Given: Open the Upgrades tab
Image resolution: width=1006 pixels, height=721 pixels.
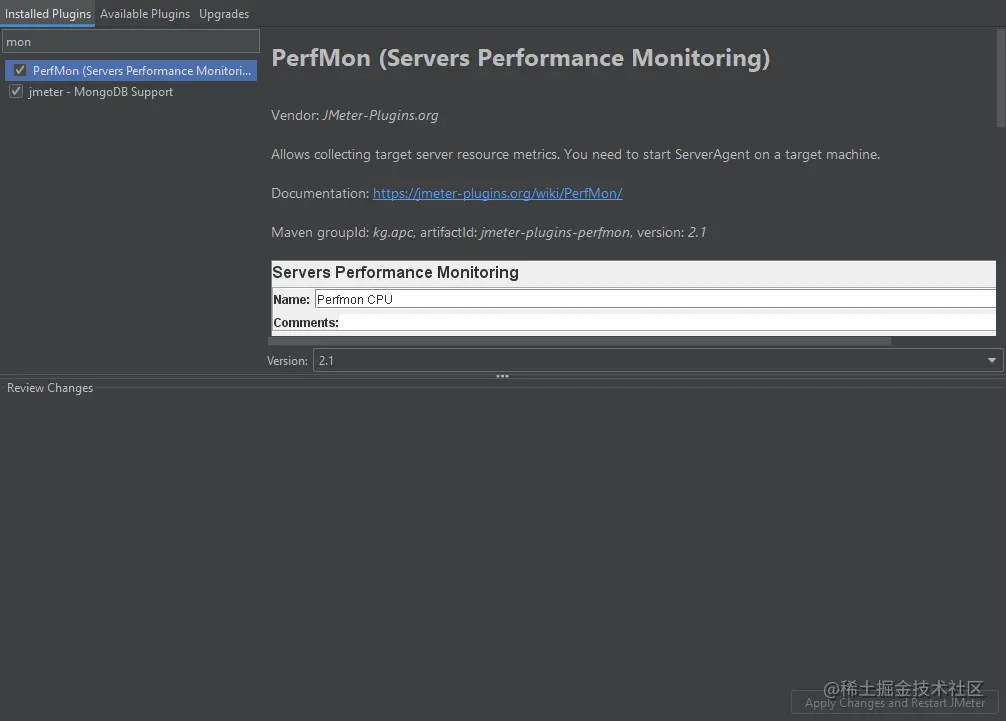Looking at the screenshot, I should click(x=224, y=13).
